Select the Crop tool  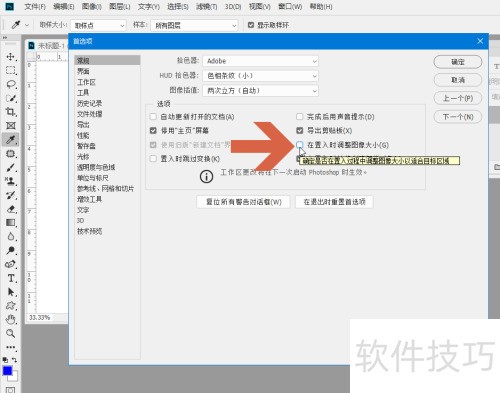pyautogui.click(x=10, y=112)
